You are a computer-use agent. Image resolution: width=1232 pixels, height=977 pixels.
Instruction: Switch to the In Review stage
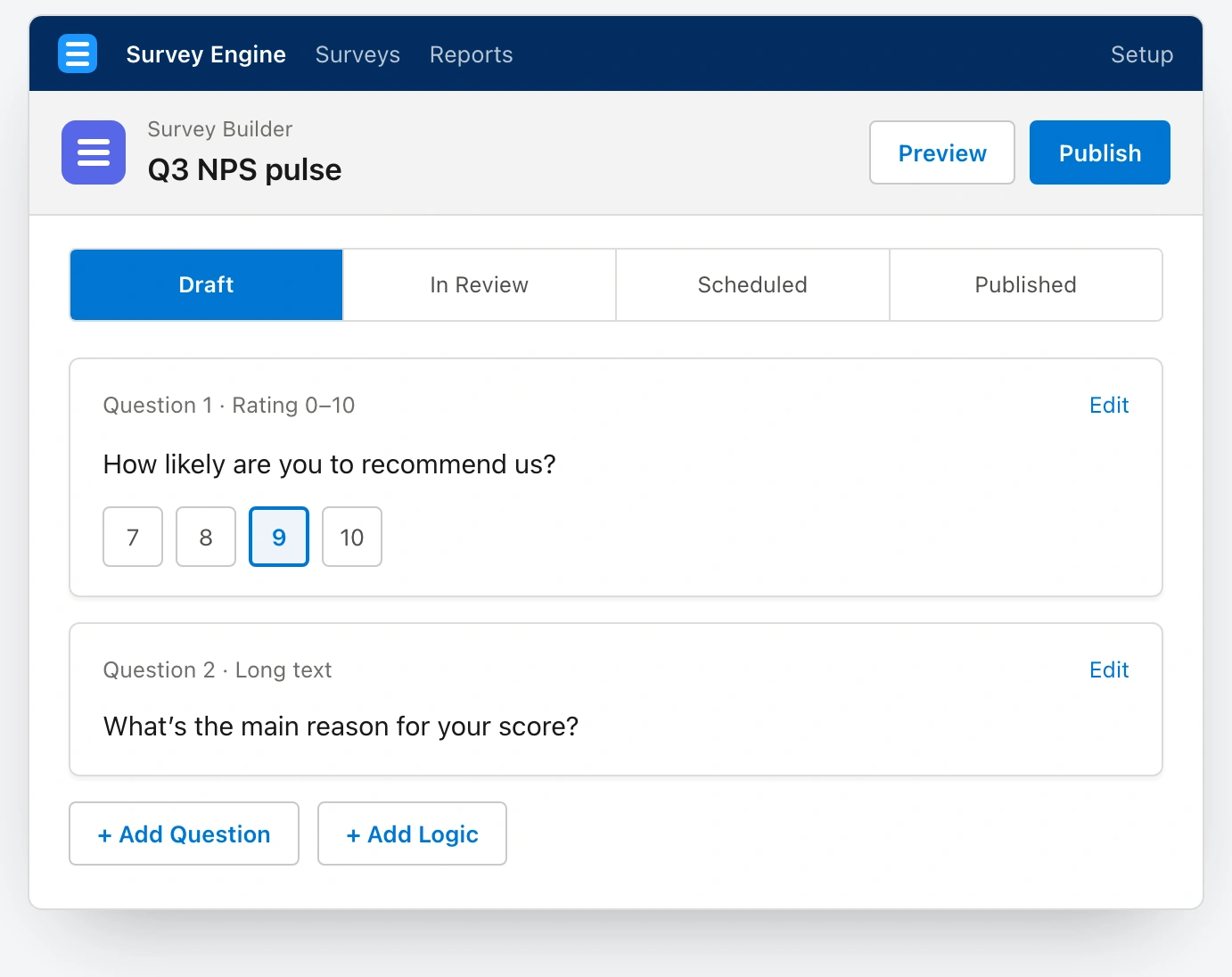coord(480,284)
